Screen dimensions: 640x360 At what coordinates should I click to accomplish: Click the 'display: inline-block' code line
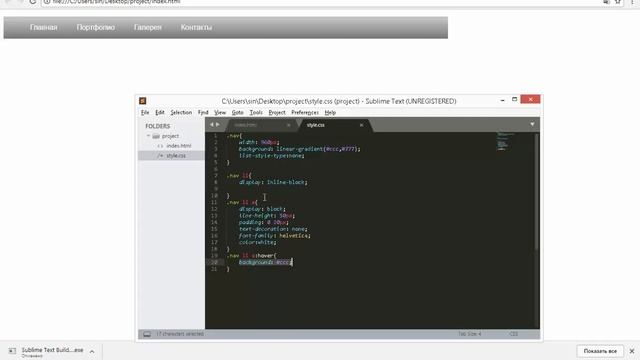(273, 182)
